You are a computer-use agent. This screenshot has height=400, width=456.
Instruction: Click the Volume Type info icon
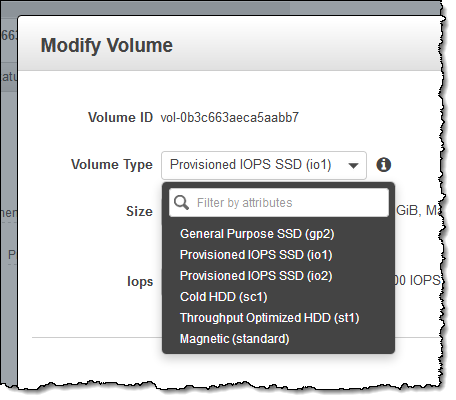point(383,165)
